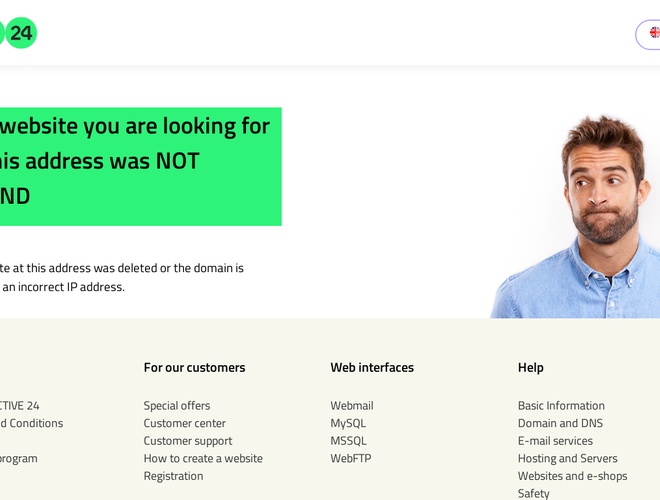Image resolution: width=660 pixels, height=500 pixels.
Task: Open Webmail interface
Action: tap(352, 406)
